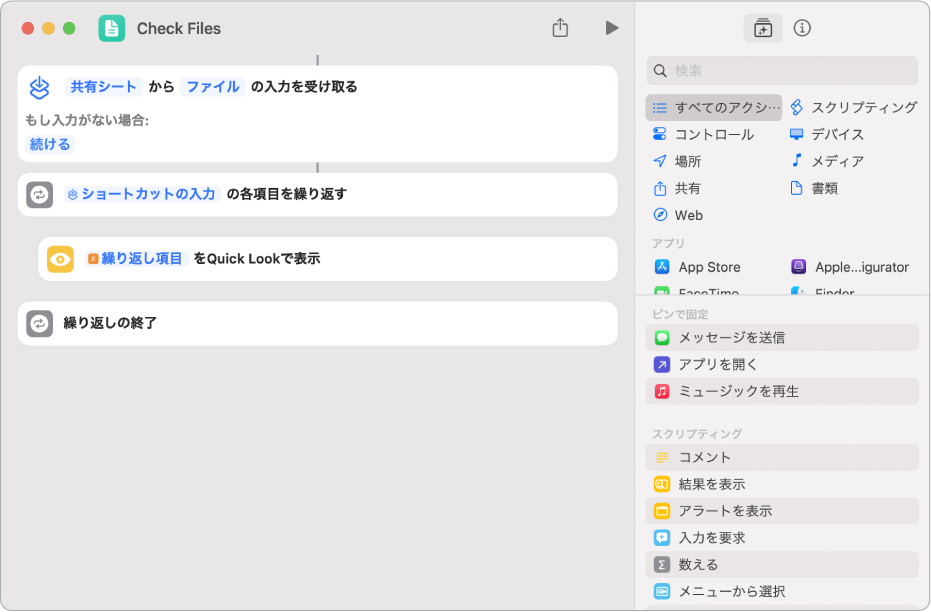The image size is (931, 612).
Task: Rename shortcut via the Check Files title
Action: (x=179, y=28)
